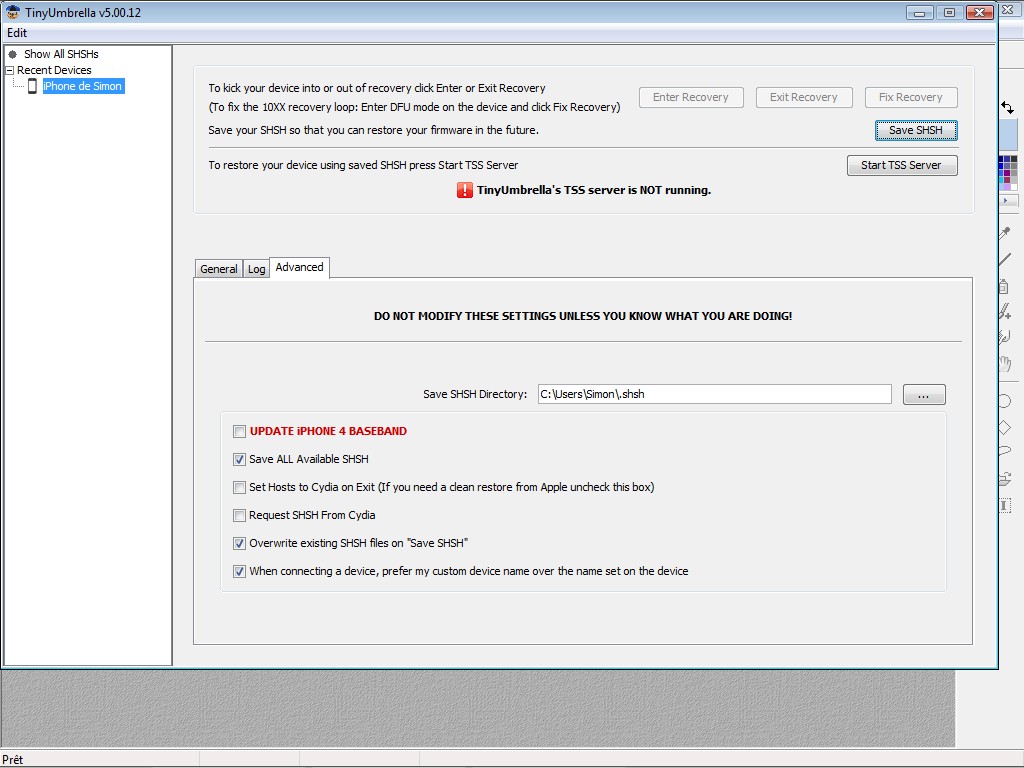Toggle Set Hosts to Cydia on Exit
Image resolution: width=1024 pixels, height=768 pixels.
(239, 488)
